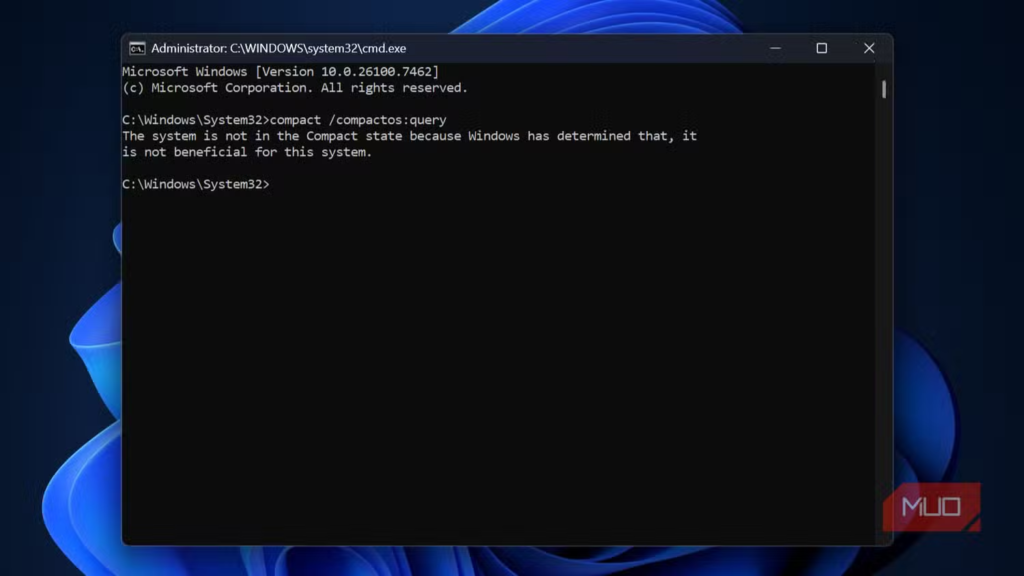Click 'is not beneficial for this system.' line

click(246, 152)
